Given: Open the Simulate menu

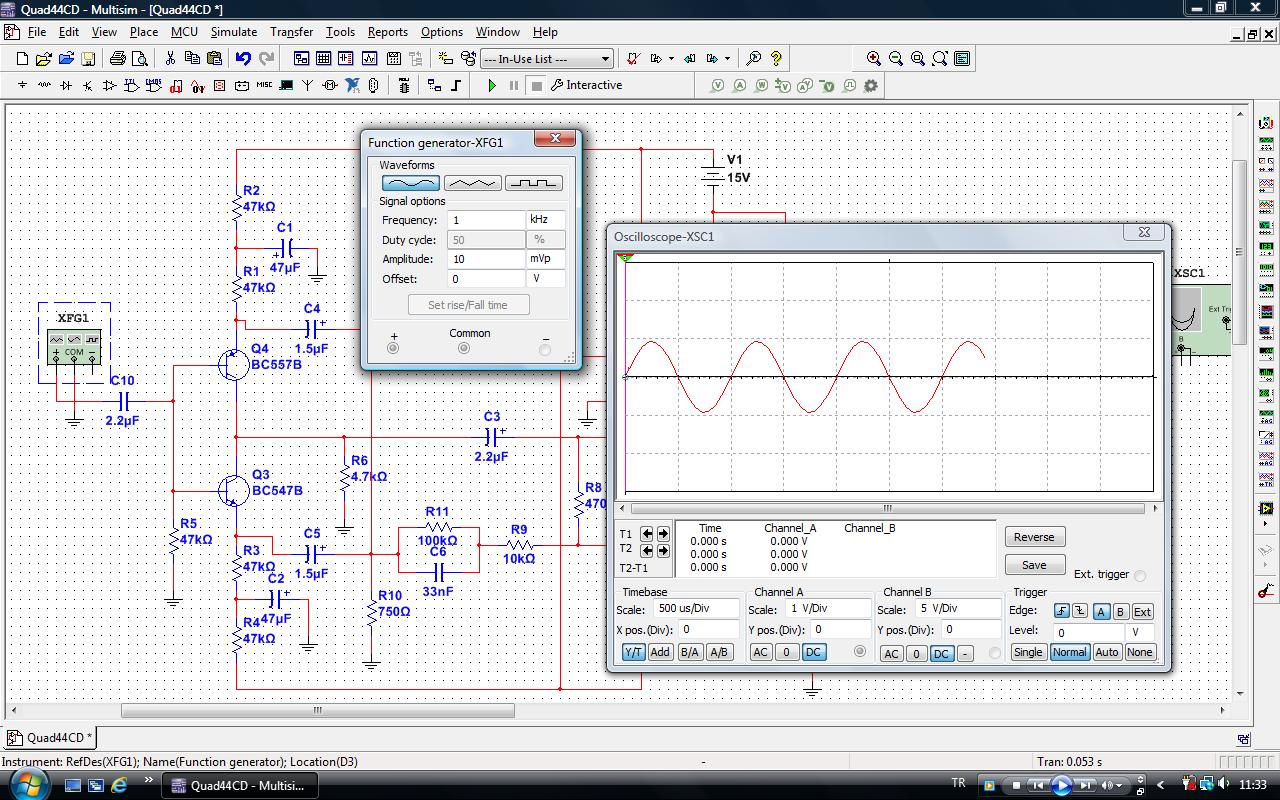Looking at the screenshot, I should pos(234,32).
